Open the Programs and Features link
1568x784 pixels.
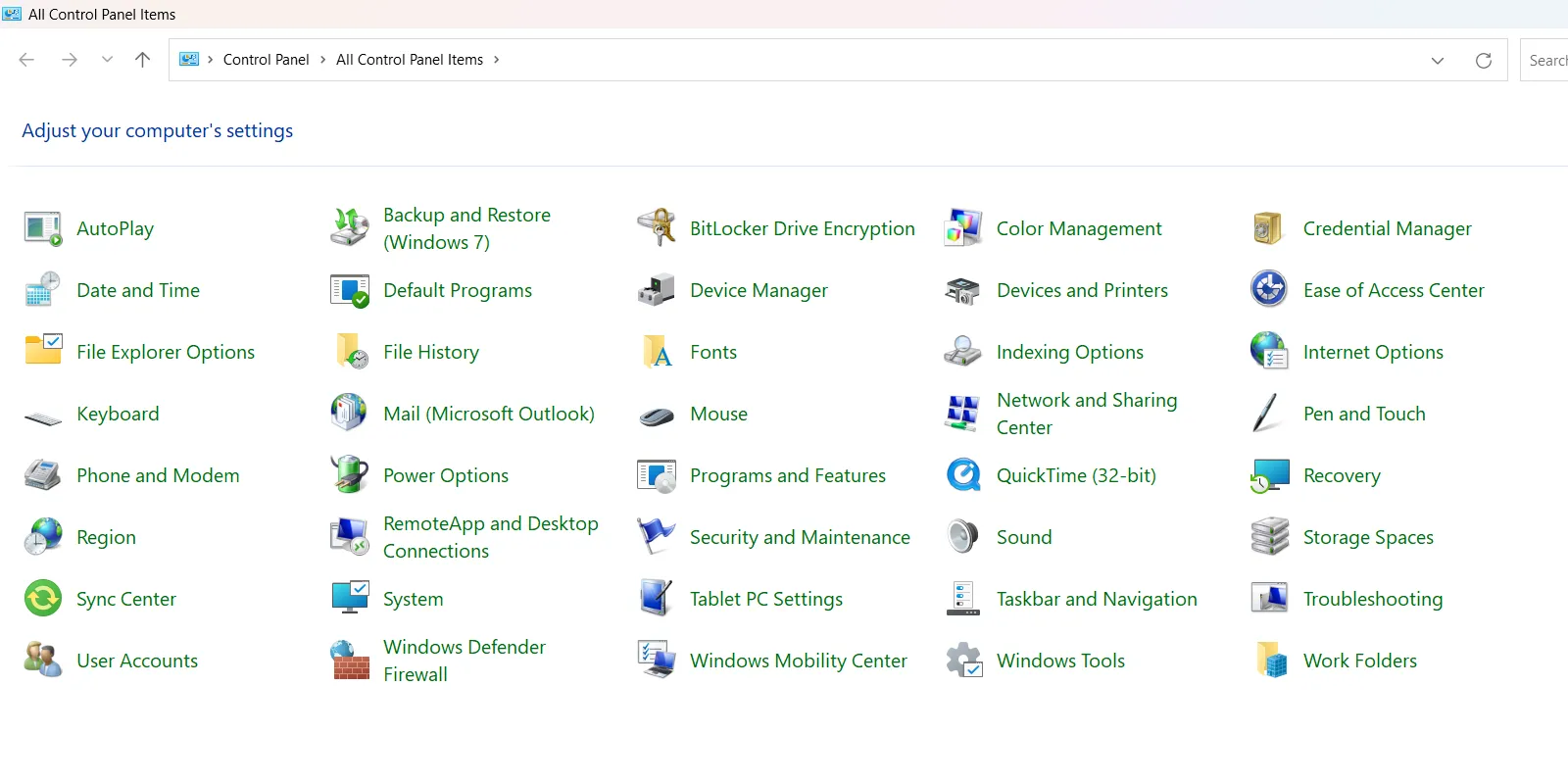(787, 475)
